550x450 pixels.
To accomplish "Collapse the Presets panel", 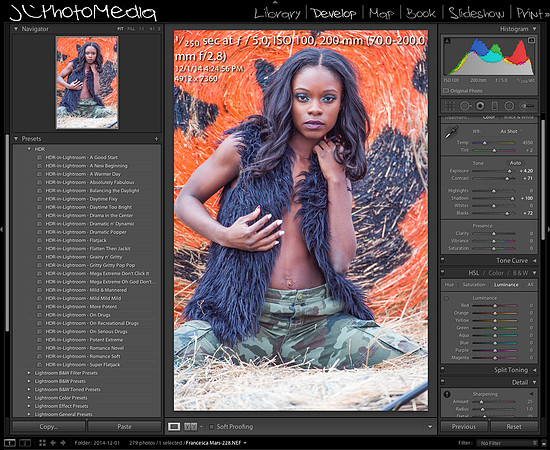I will (x=16, y=139).
